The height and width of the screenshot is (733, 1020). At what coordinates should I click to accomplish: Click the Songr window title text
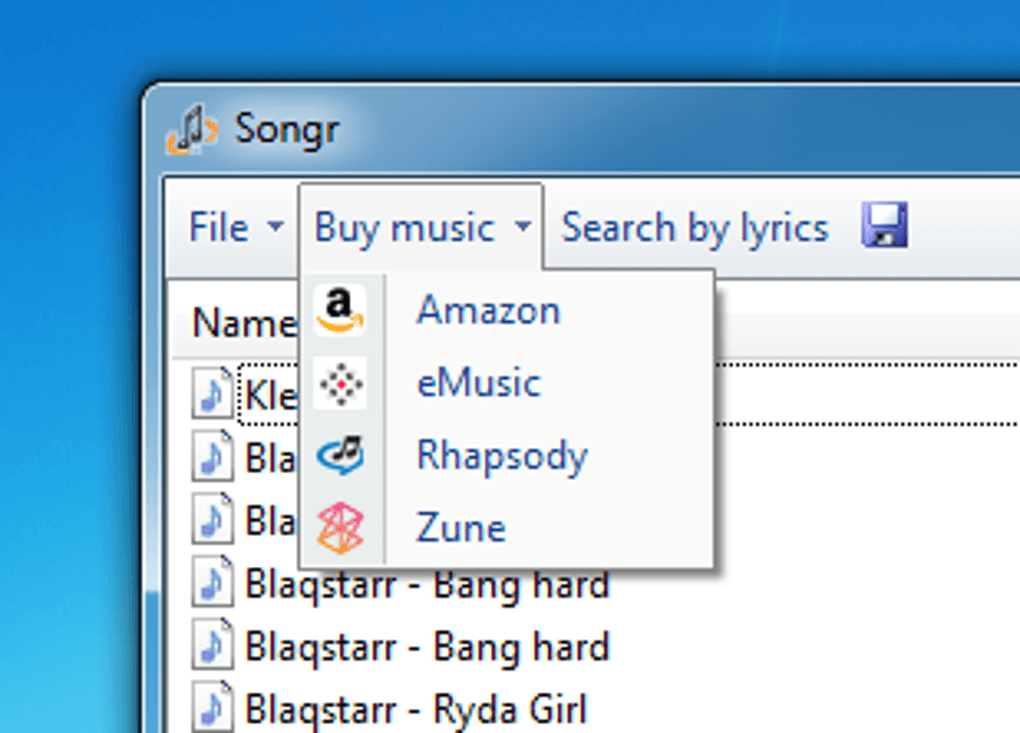pos(286,130)
